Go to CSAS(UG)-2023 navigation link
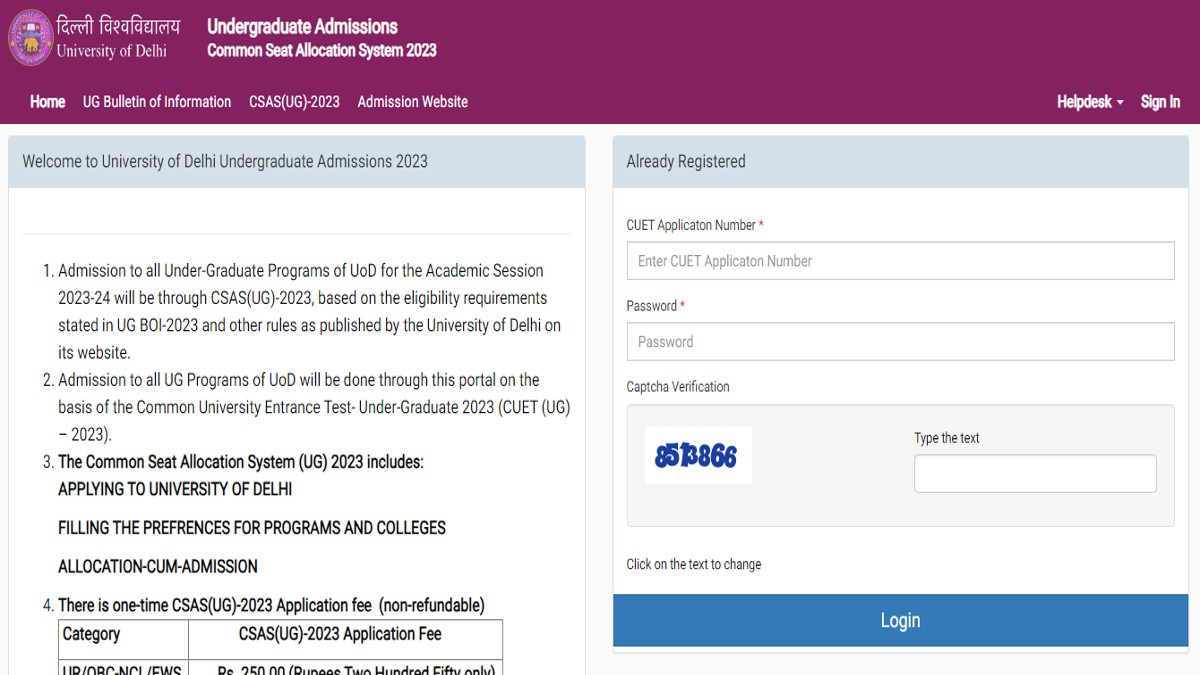The width and height of the screenshot is (1200, 675). pos(294,102)
